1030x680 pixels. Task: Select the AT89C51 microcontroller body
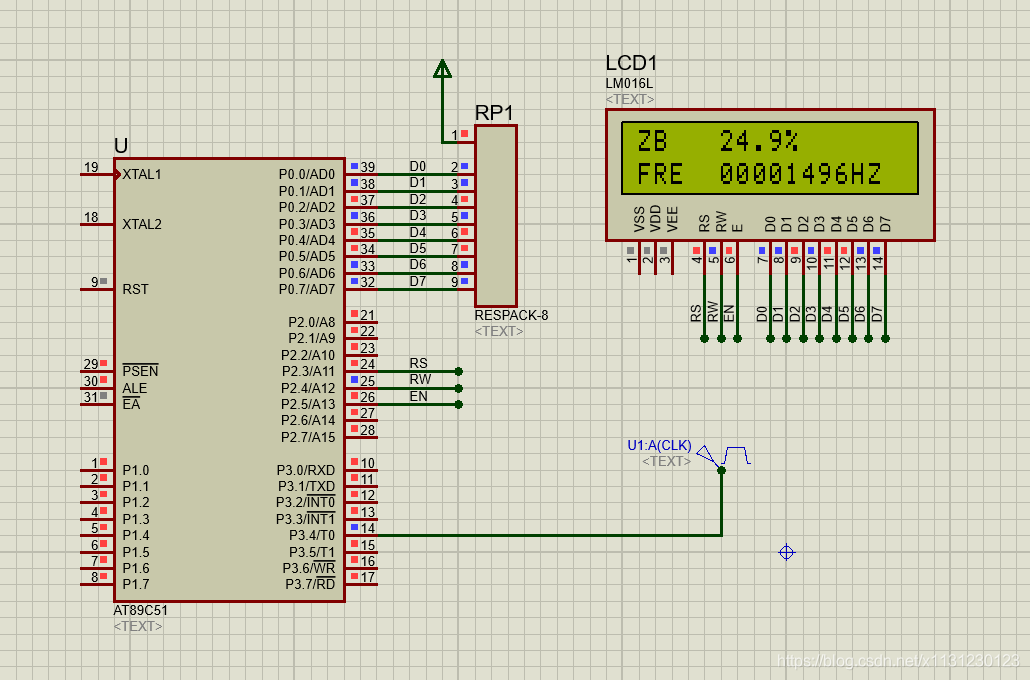(229, 380)
